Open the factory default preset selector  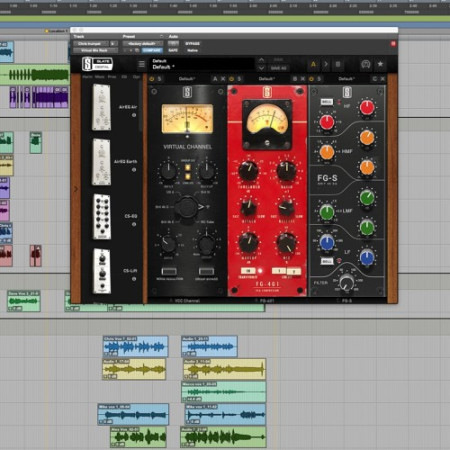click(143, 44)
